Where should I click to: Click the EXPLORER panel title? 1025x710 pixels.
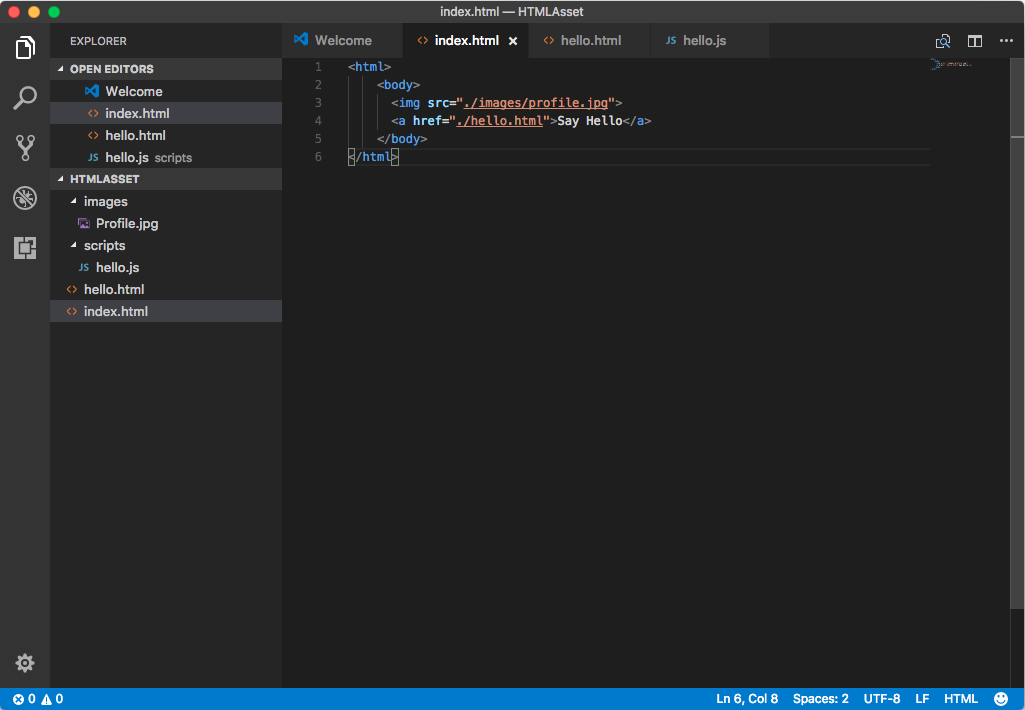point(98,41)
